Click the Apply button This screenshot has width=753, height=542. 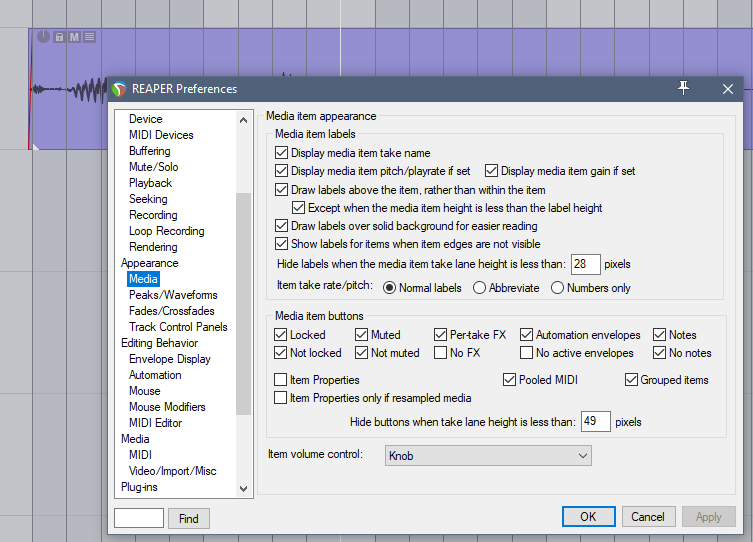708,517
